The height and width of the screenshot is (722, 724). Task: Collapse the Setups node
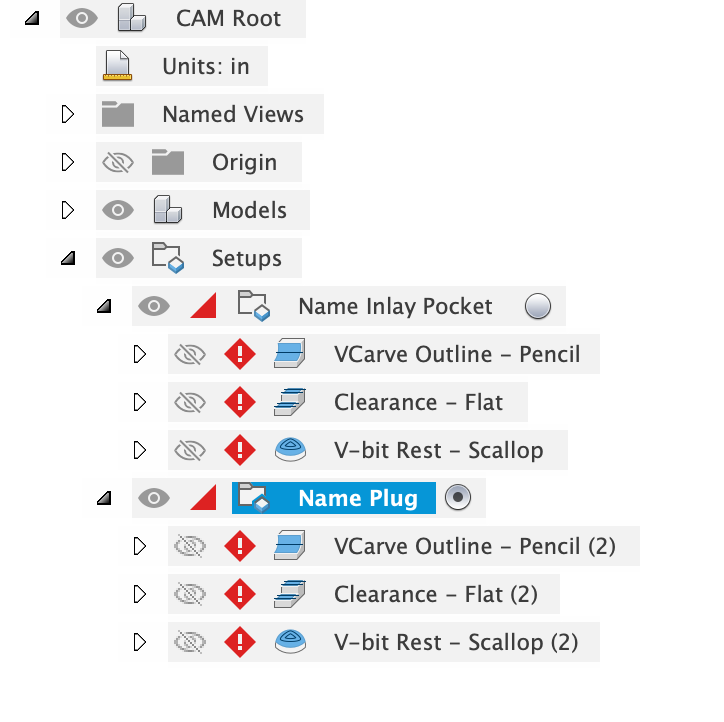pos(68,259)
